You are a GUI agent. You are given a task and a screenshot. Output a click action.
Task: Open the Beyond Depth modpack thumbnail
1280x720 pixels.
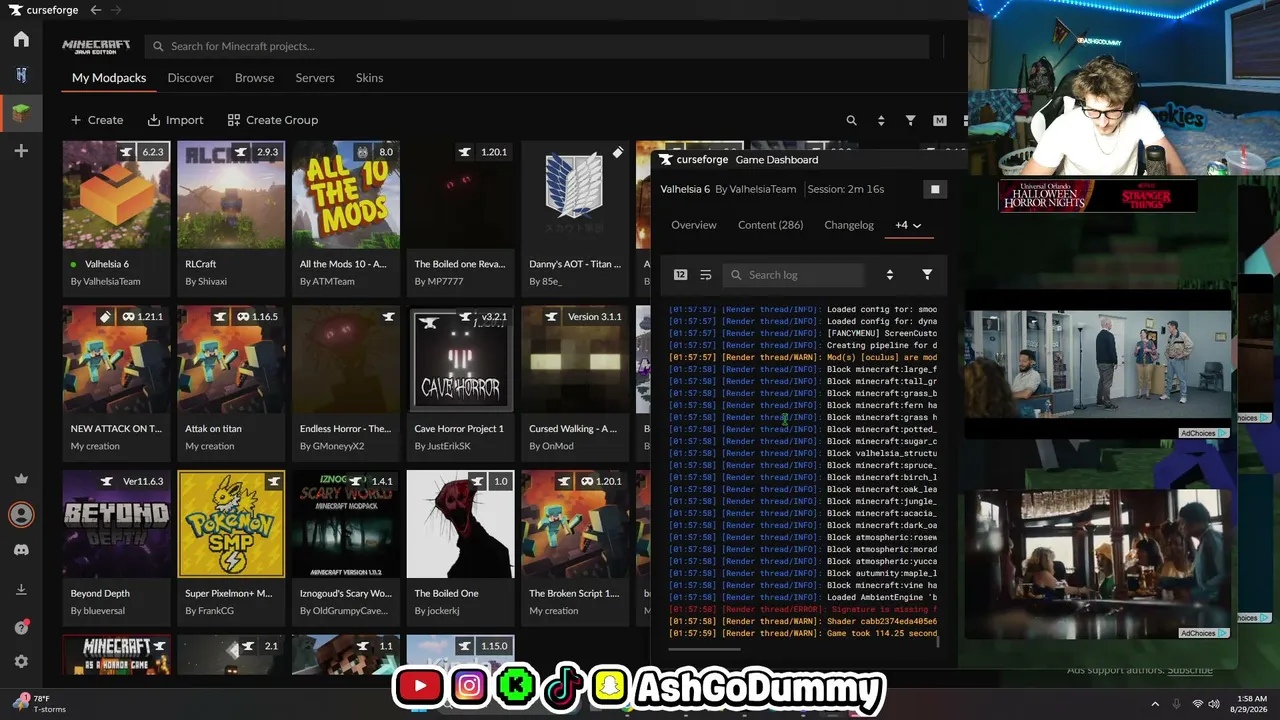point(117,524)
